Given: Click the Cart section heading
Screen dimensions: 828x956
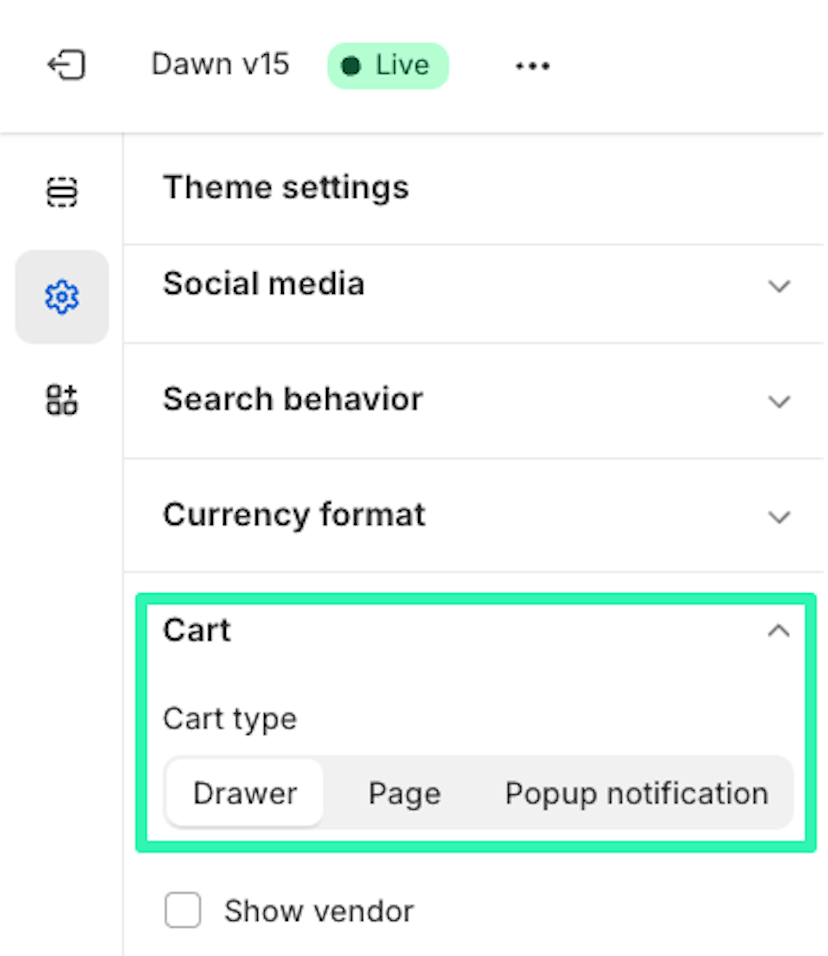Looking at the screenshot, I should pyautogui.click(x=197, y=630).
